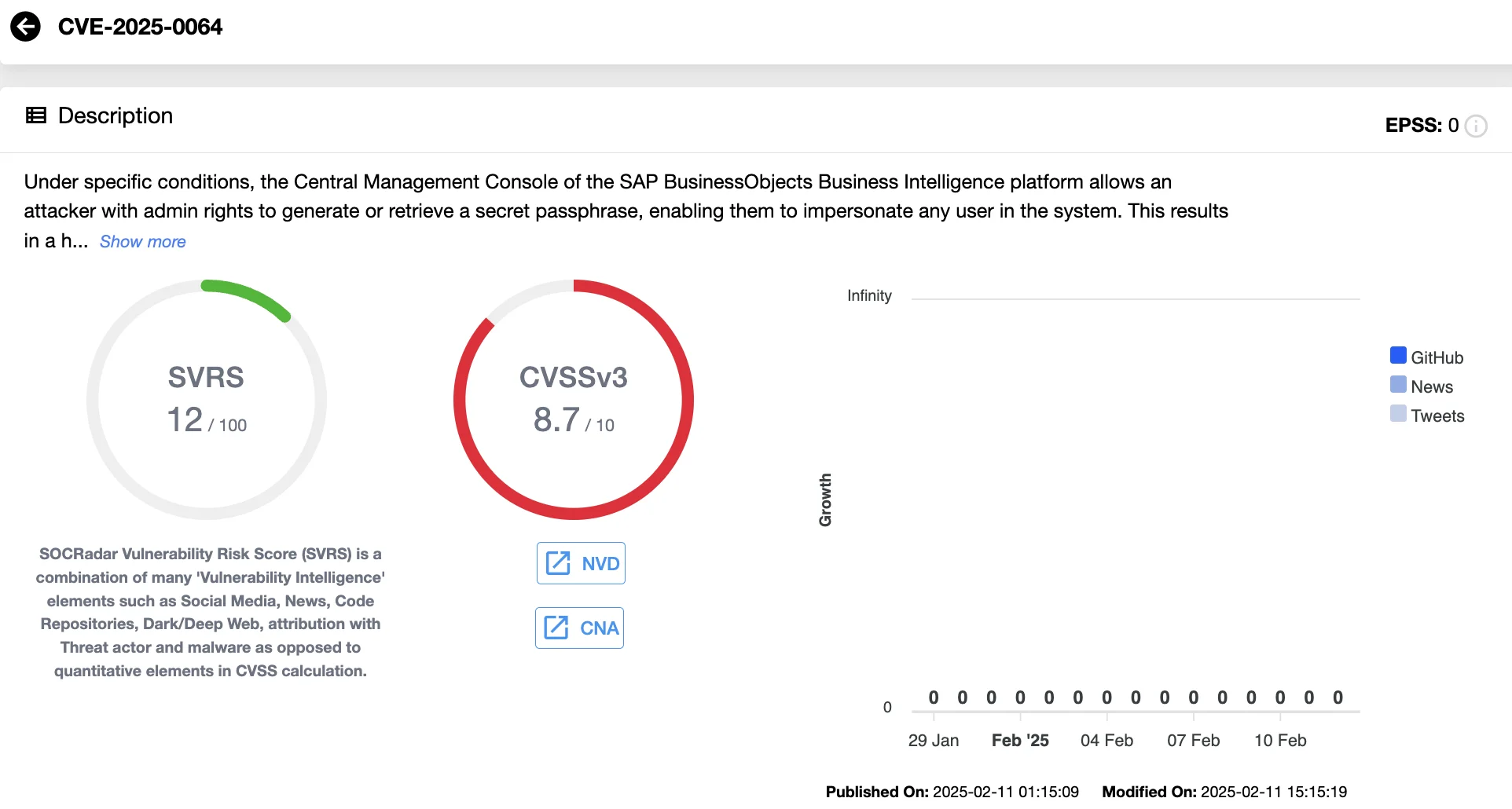Click the EPSS: 0 label

click(1421, 125)
